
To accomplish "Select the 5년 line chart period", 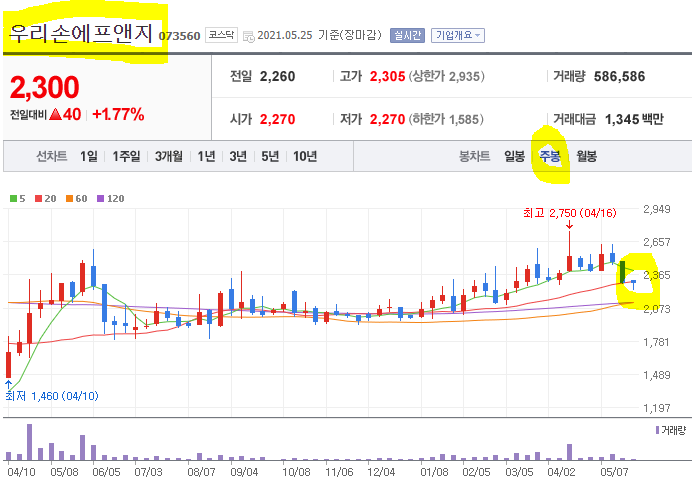I will click(270, 156).
